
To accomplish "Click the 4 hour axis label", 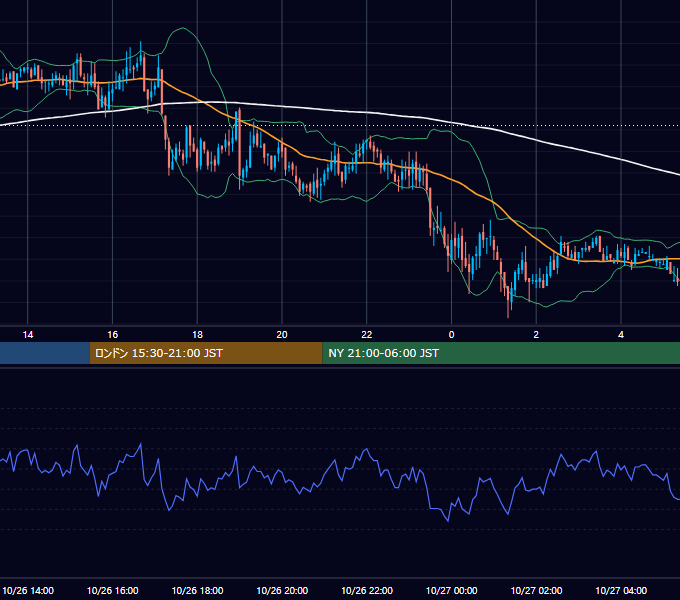I will tap(621, 335).
